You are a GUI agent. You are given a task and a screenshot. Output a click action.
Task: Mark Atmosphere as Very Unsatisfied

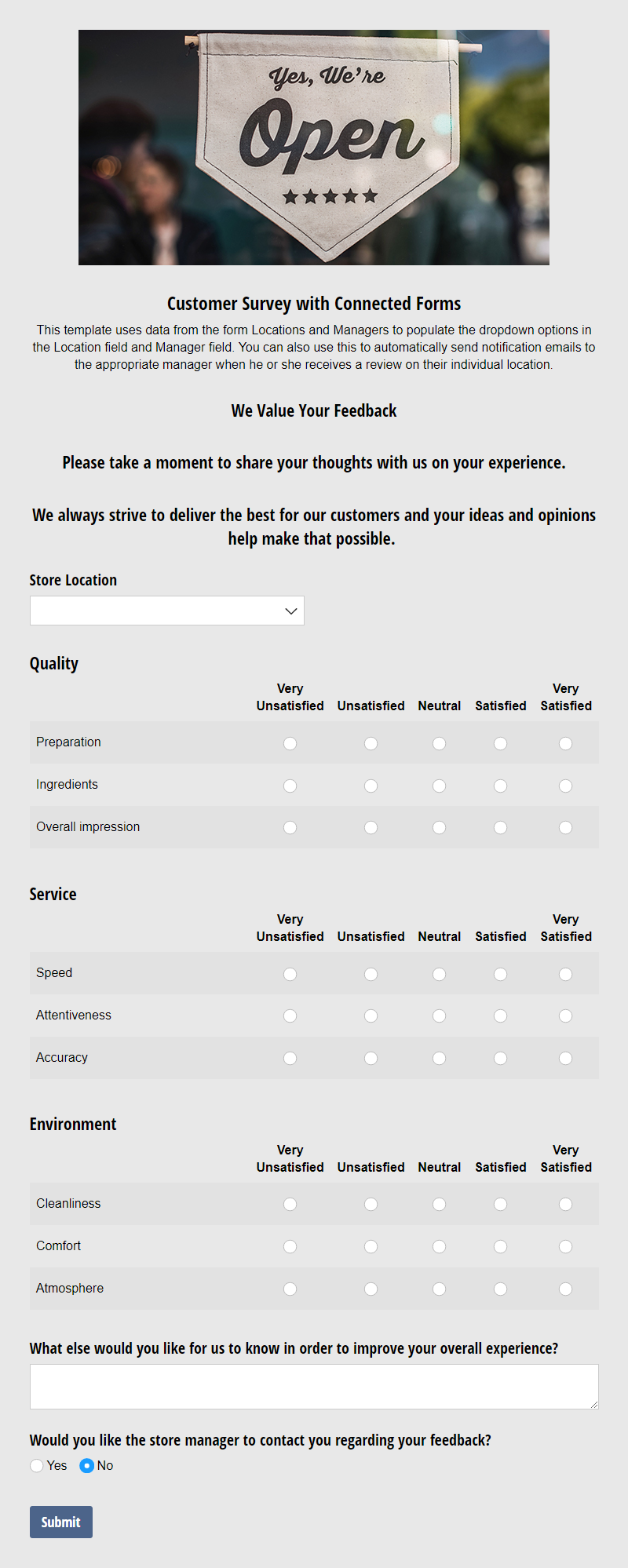[x=290, y=1288]
